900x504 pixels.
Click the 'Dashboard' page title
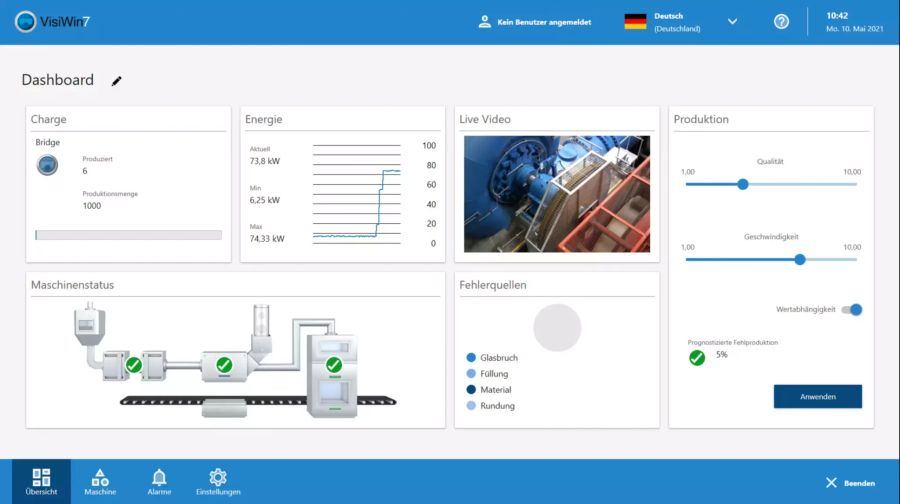pyautogui.click(x=57, y=80)
